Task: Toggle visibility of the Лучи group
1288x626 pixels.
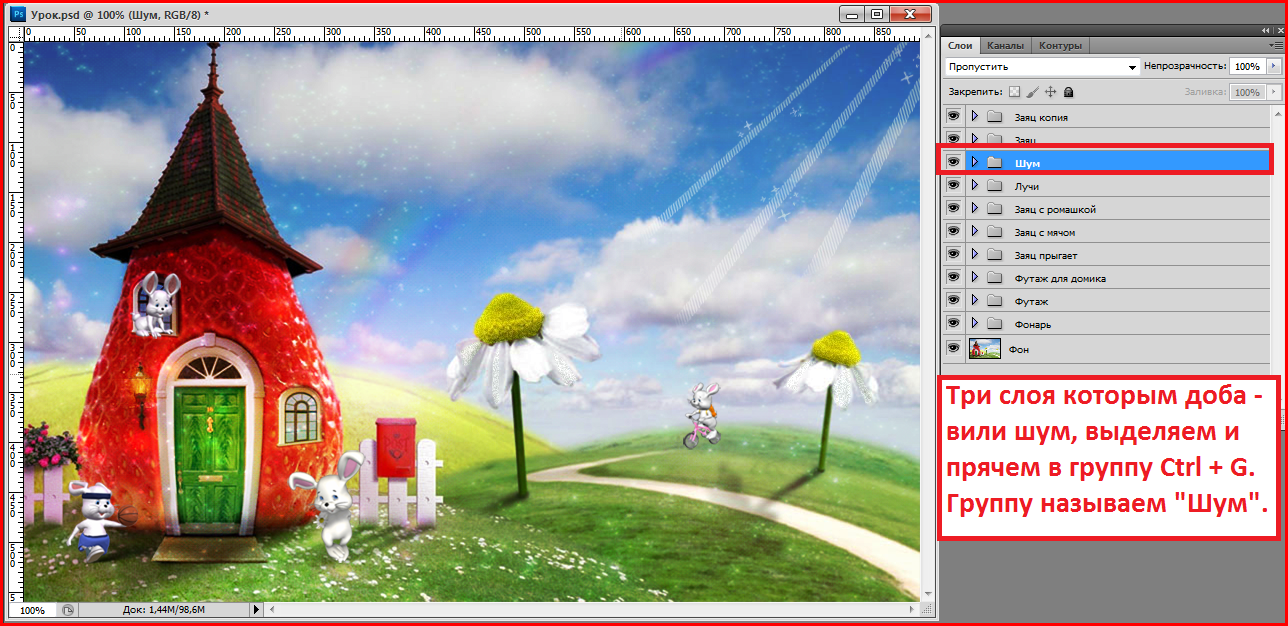Action: 953,185
